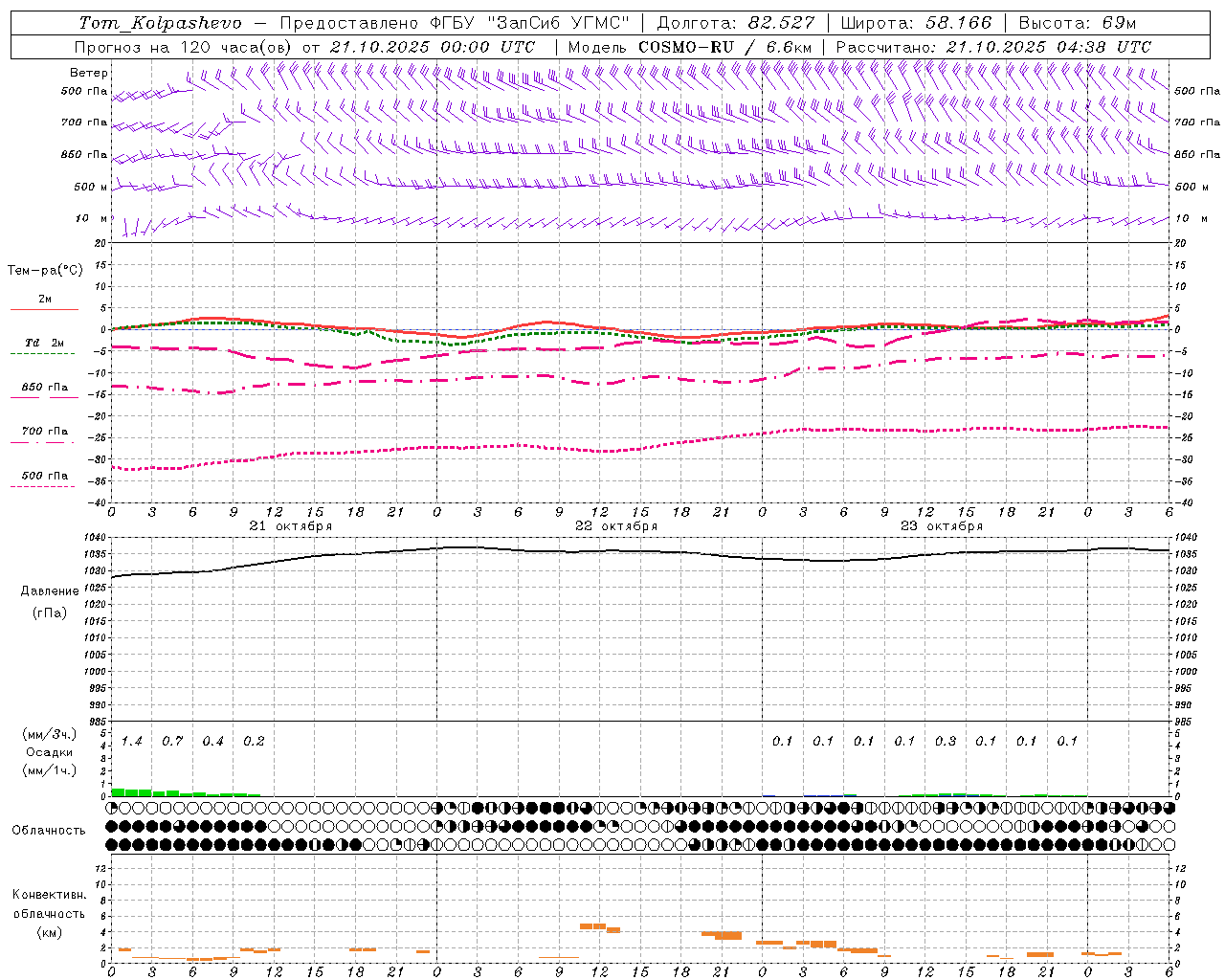Click the Рассчитано 21.10.2025 04:38 UTC text

(993, 47)
